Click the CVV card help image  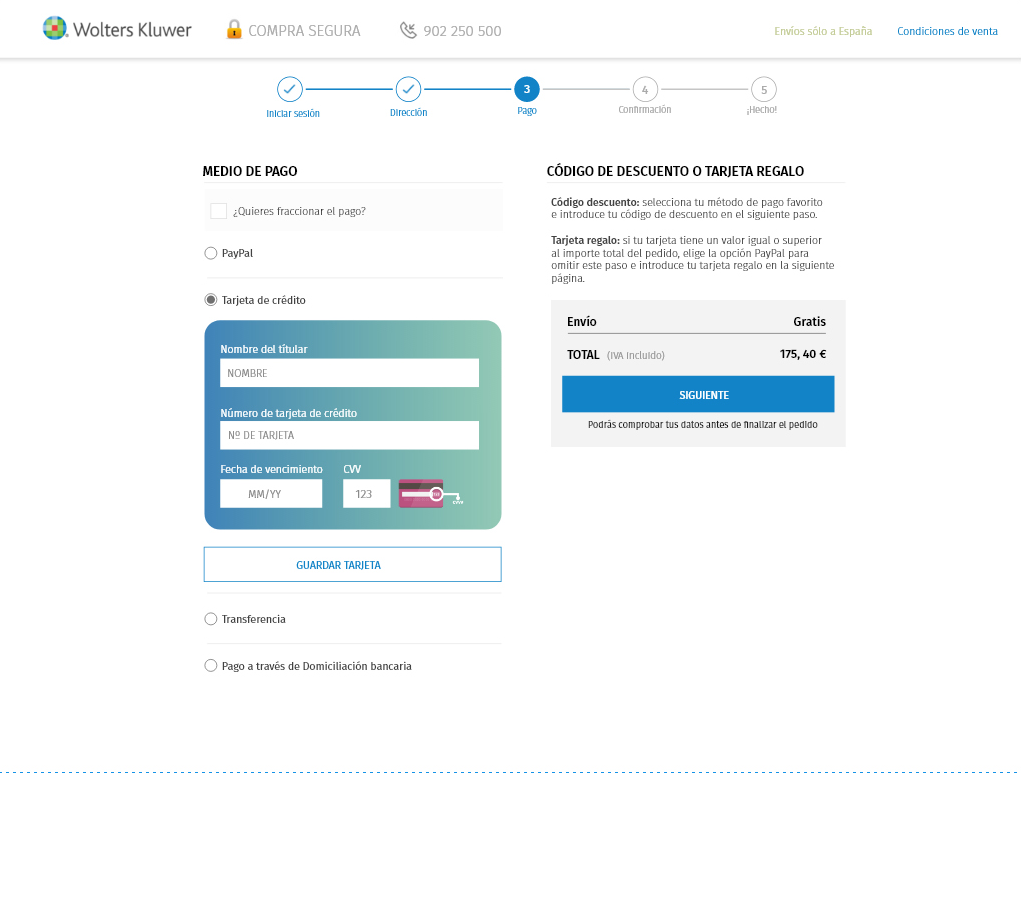point(430,494)
